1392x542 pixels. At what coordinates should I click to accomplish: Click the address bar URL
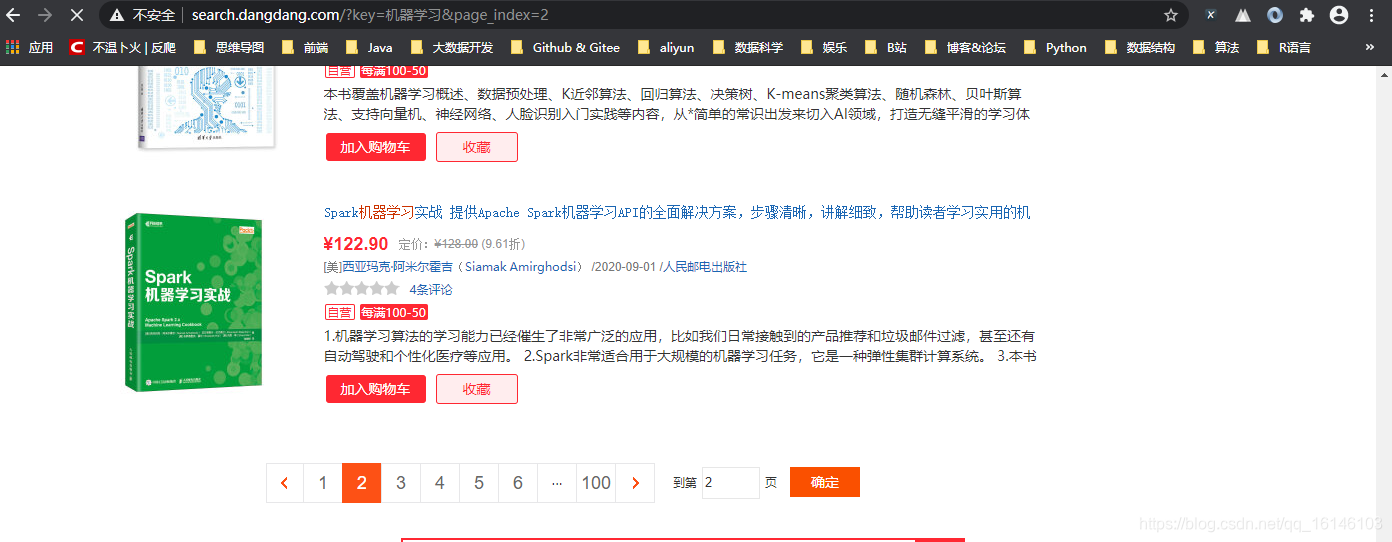(x=370, y=15)
